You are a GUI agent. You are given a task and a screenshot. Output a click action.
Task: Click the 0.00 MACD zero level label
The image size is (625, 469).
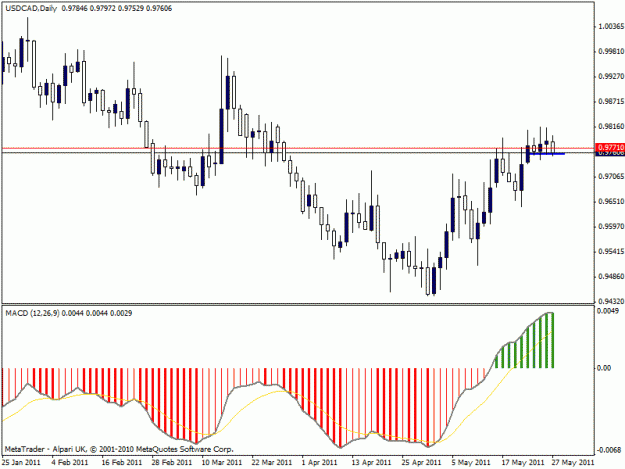(604, 368)
